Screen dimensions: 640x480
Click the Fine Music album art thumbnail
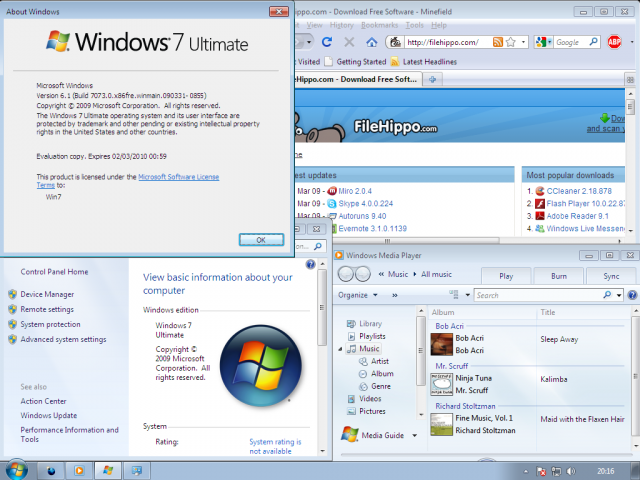[x=441, y=424]
